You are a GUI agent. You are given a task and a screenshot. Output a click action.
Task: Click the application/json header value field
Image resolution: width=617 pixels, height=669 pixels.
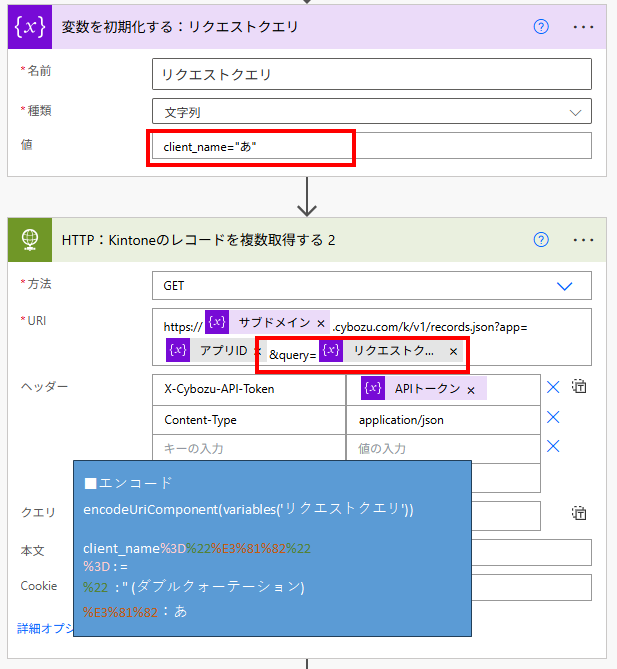pyautogui.click(x=443, y=420)
